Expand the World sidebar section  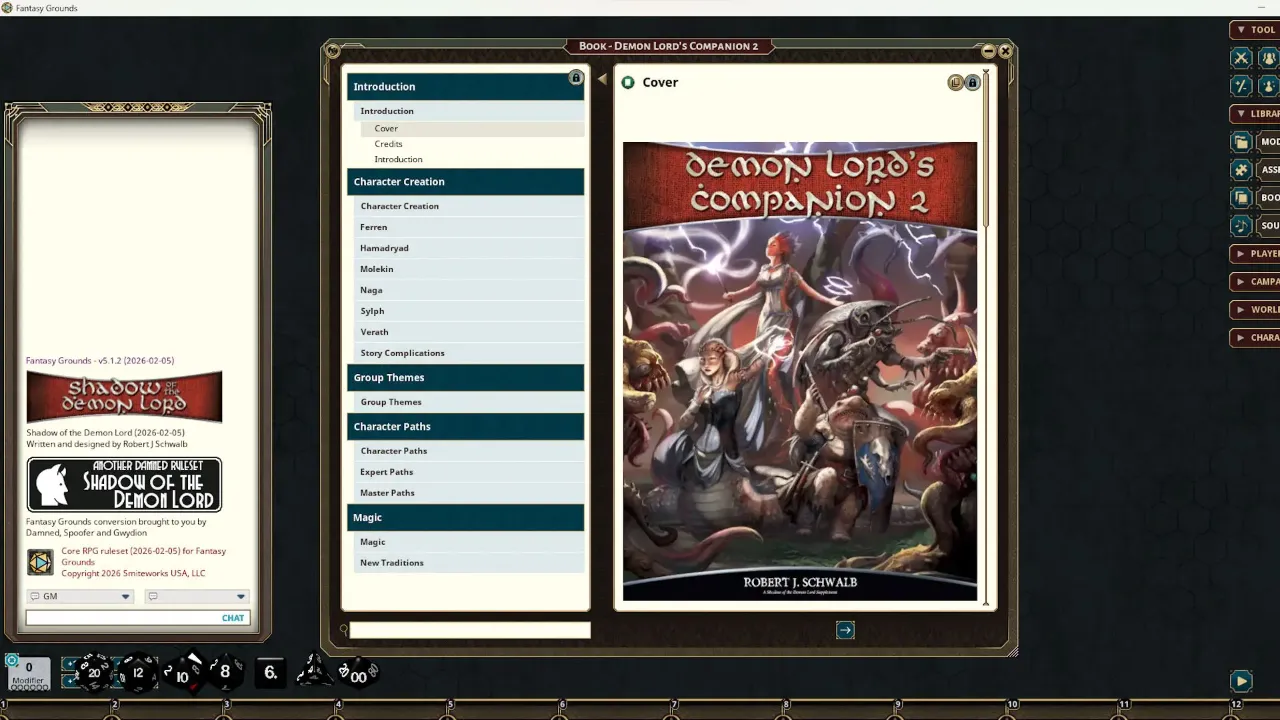pos(1255,310)
